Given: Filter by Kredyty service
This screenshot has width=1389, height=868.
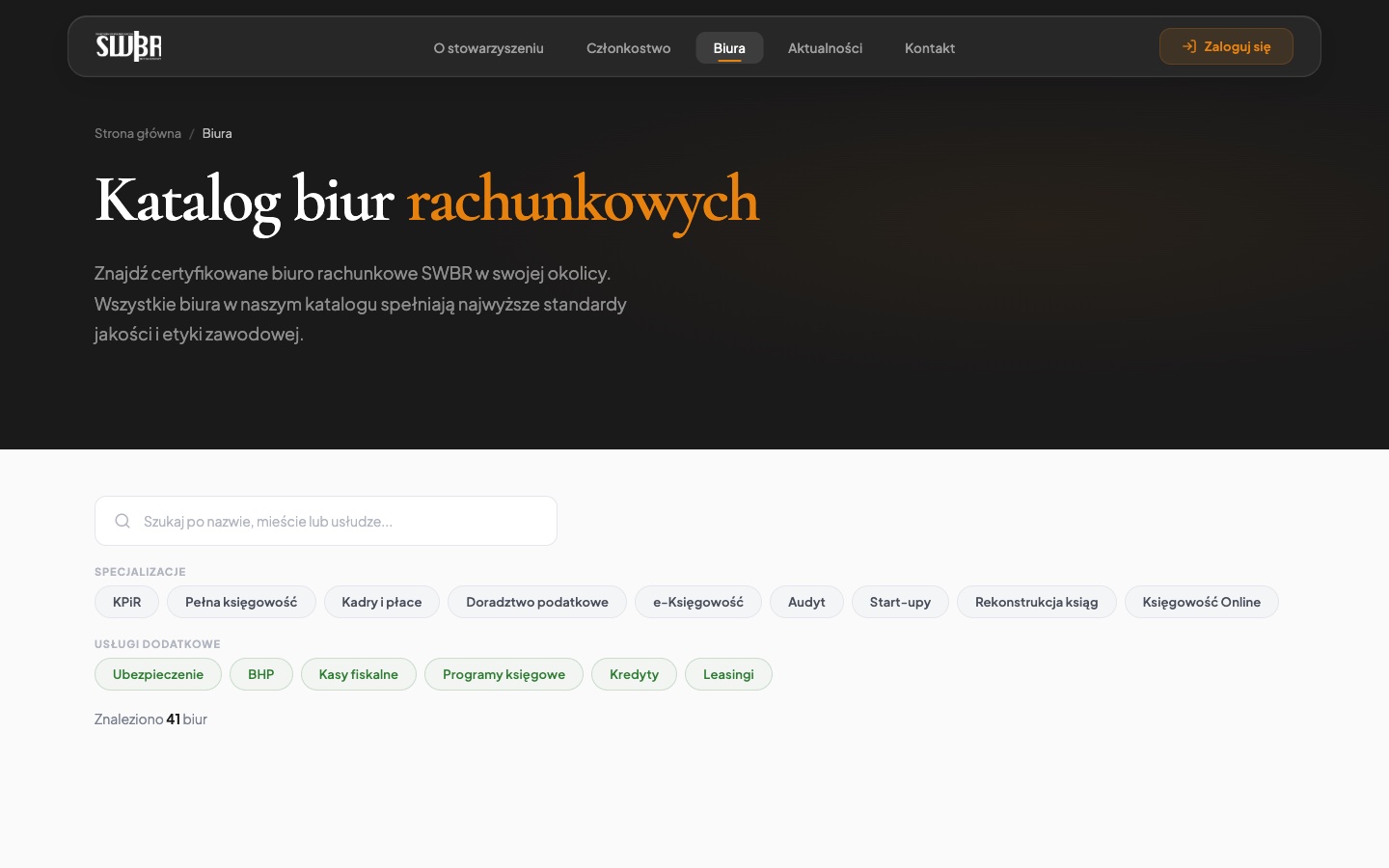Looking at the screenshot, I should coord(634,674).
